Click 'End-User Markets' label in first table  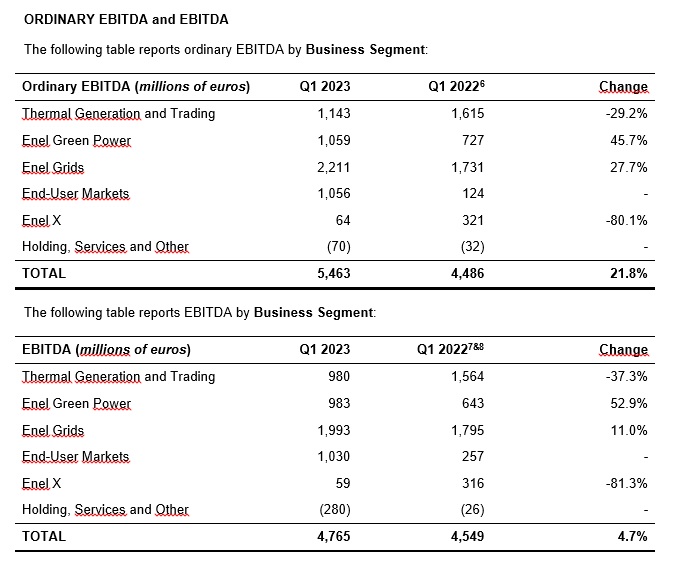pos(76,193)
